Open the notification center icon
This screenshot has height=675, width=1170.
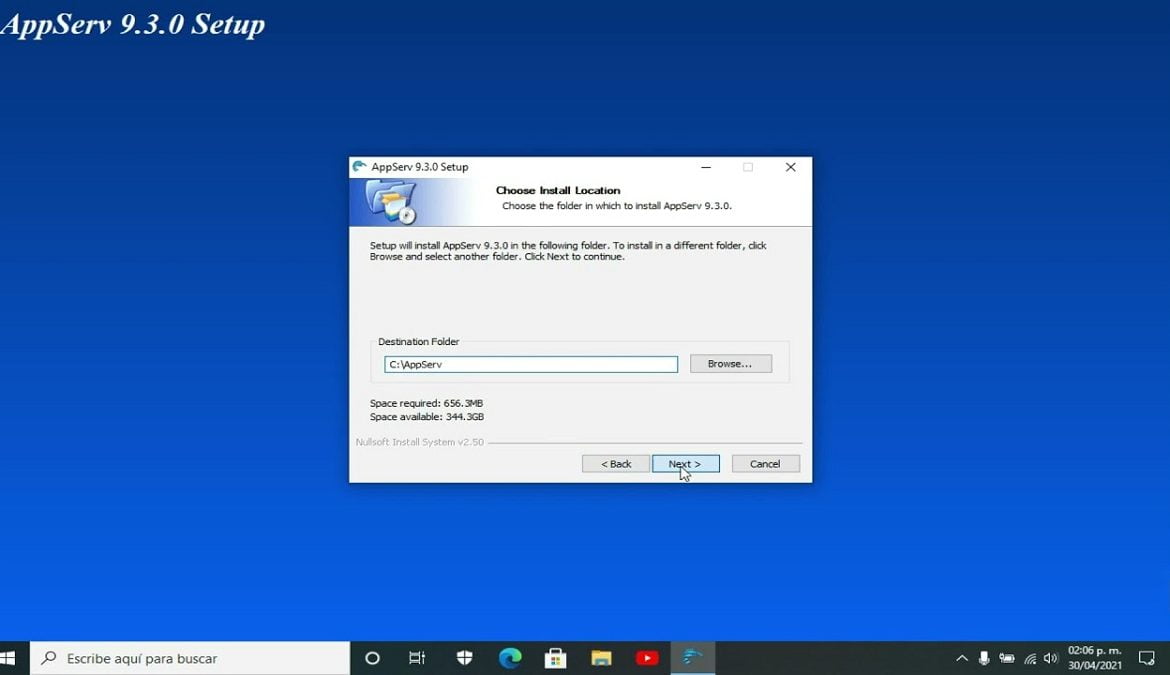tap(1147, 658)
